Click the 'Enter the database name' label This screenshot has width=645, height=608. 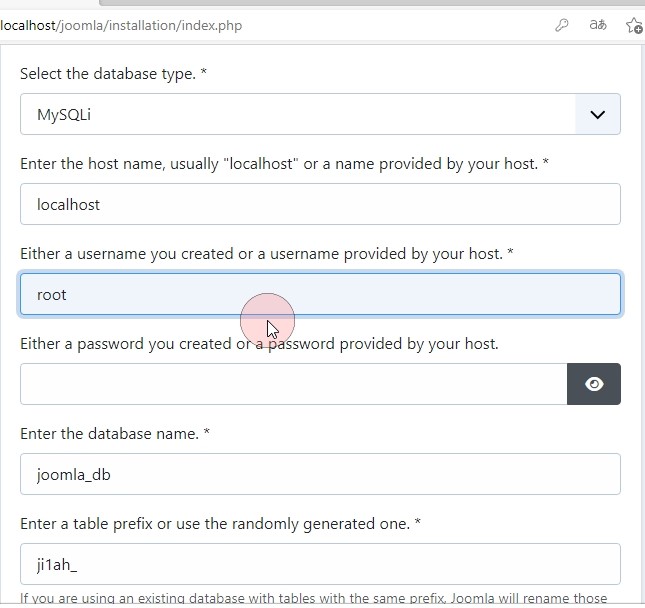pos(115,434)
